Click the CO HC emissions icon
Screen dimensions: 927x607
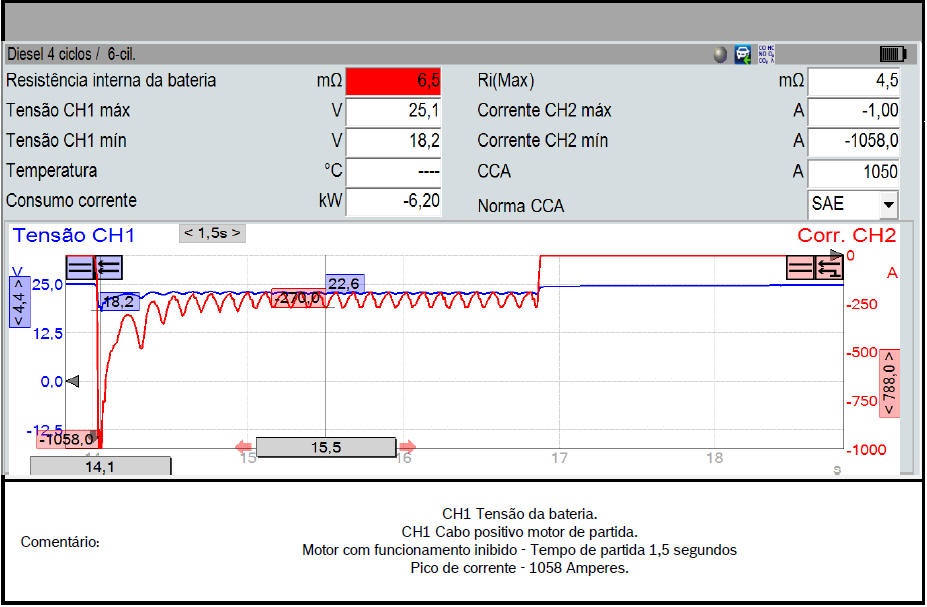tap(766, 54)
